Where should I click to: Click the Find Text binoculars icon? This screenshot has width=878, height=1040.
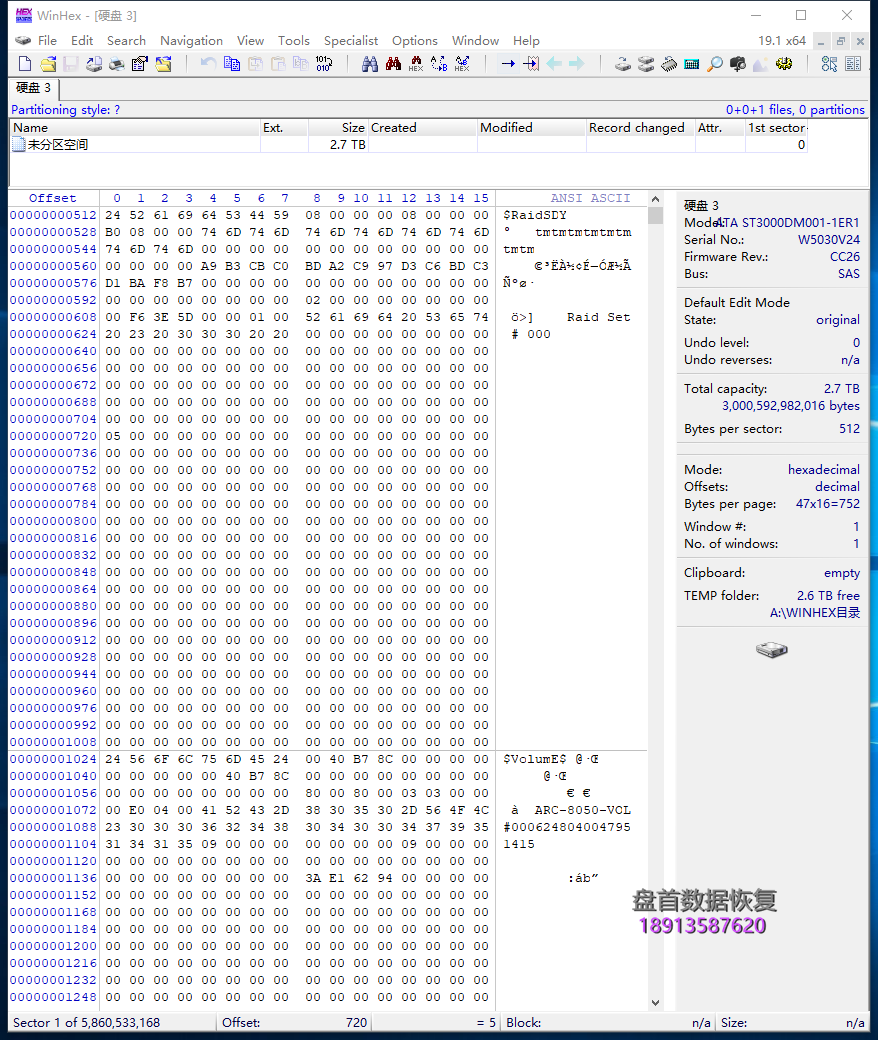[x=369, y=64]
